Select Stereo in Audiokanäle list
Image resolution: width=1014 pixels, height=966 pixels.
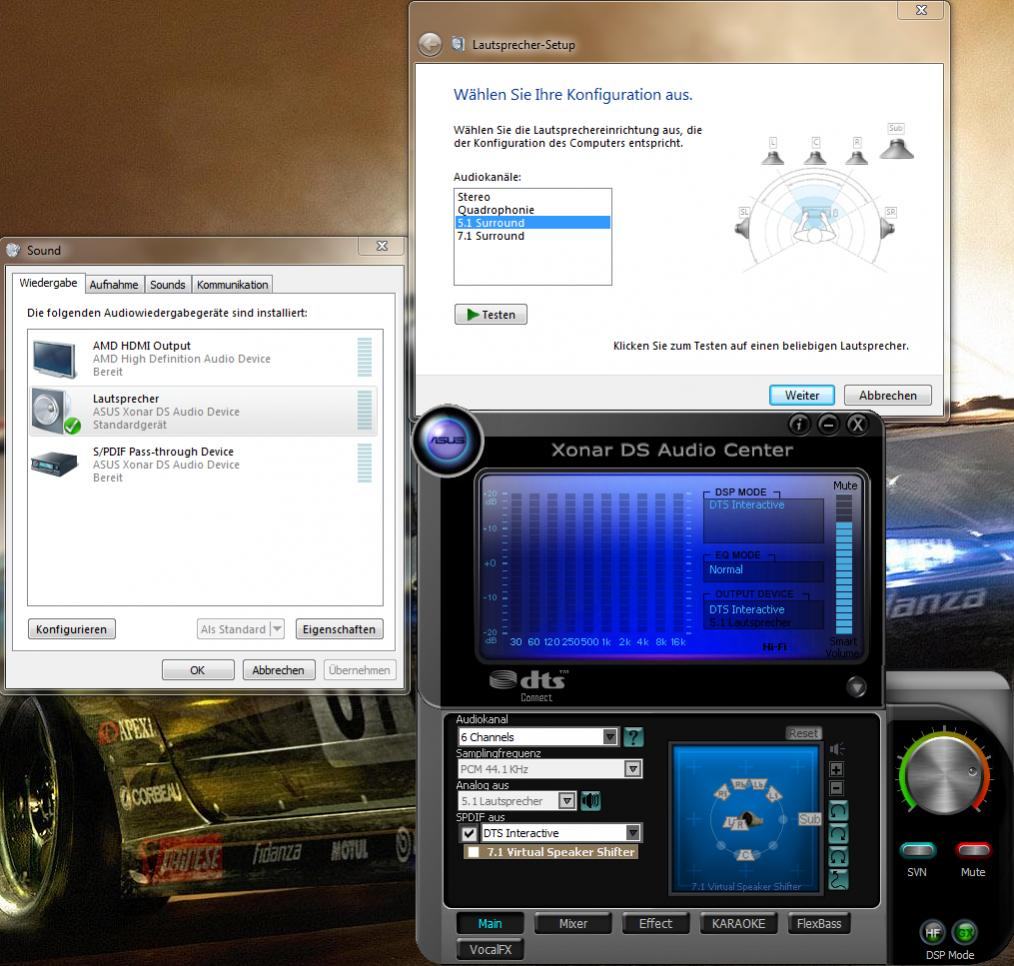click(x=532, y=197)
